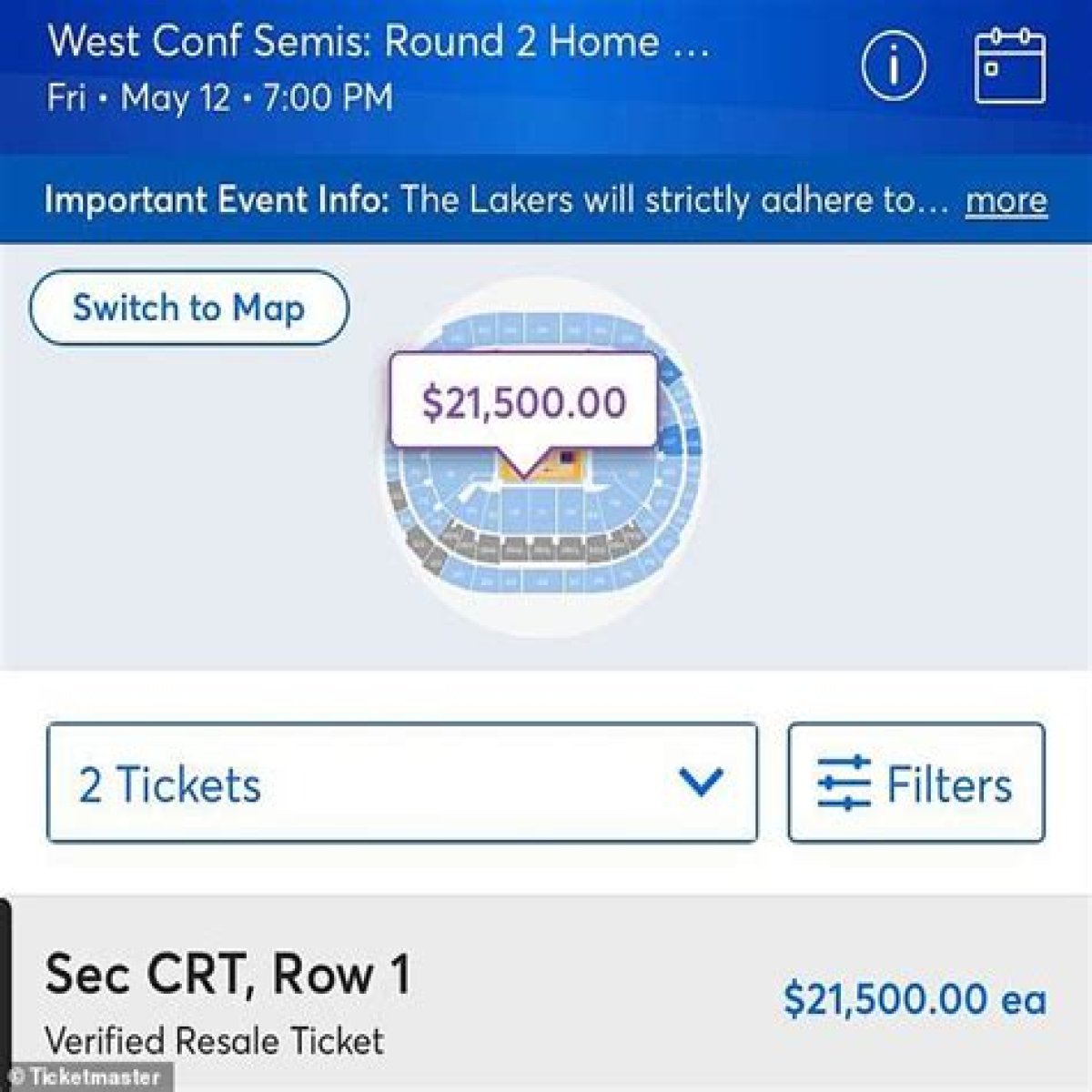Click the Verified Resale Ticket label
Image resolution: width=1092 pixels, height=1092 pixels.
[x=215, y=1041]
